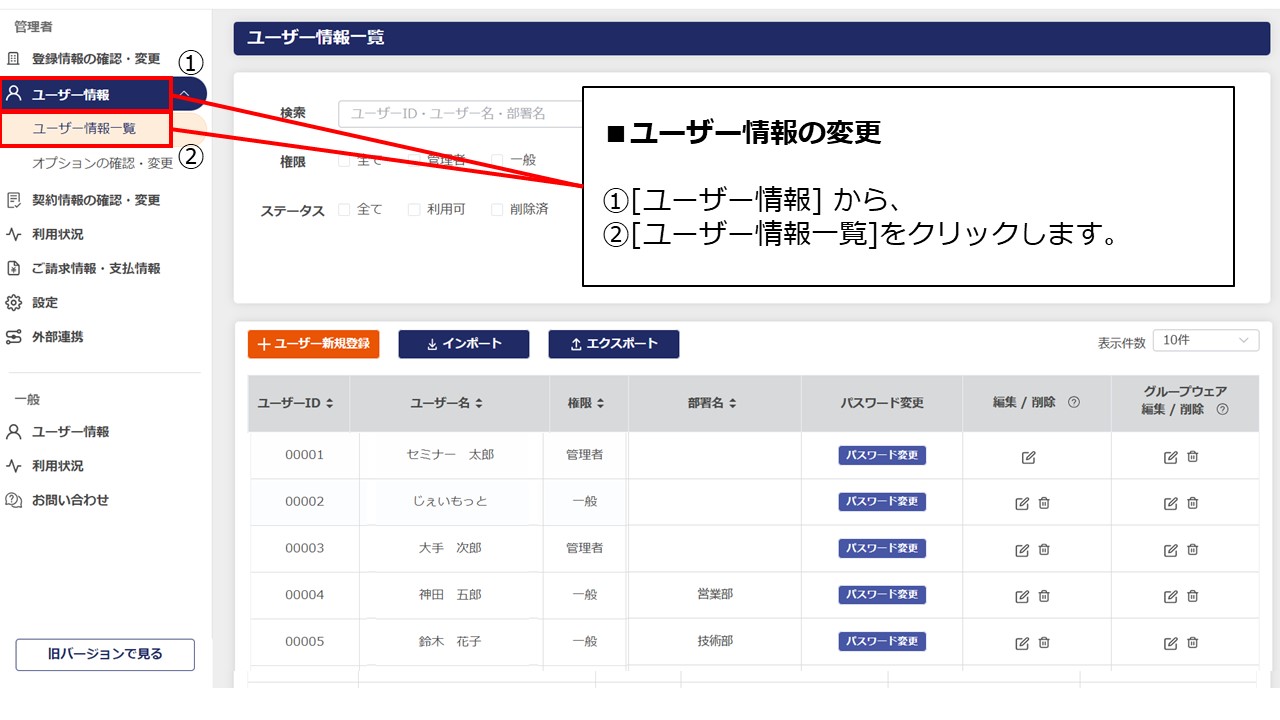This screenshot has height=720, width=1280.
Task: Edit 鈴木 花子's groupware entry
Action: pos(1169,641)
